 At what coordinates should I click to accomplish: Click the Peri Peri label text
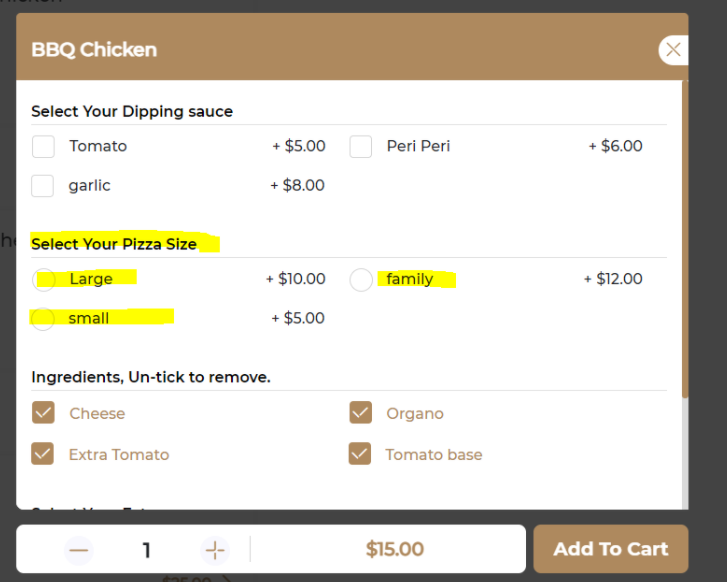pos(418,146)
